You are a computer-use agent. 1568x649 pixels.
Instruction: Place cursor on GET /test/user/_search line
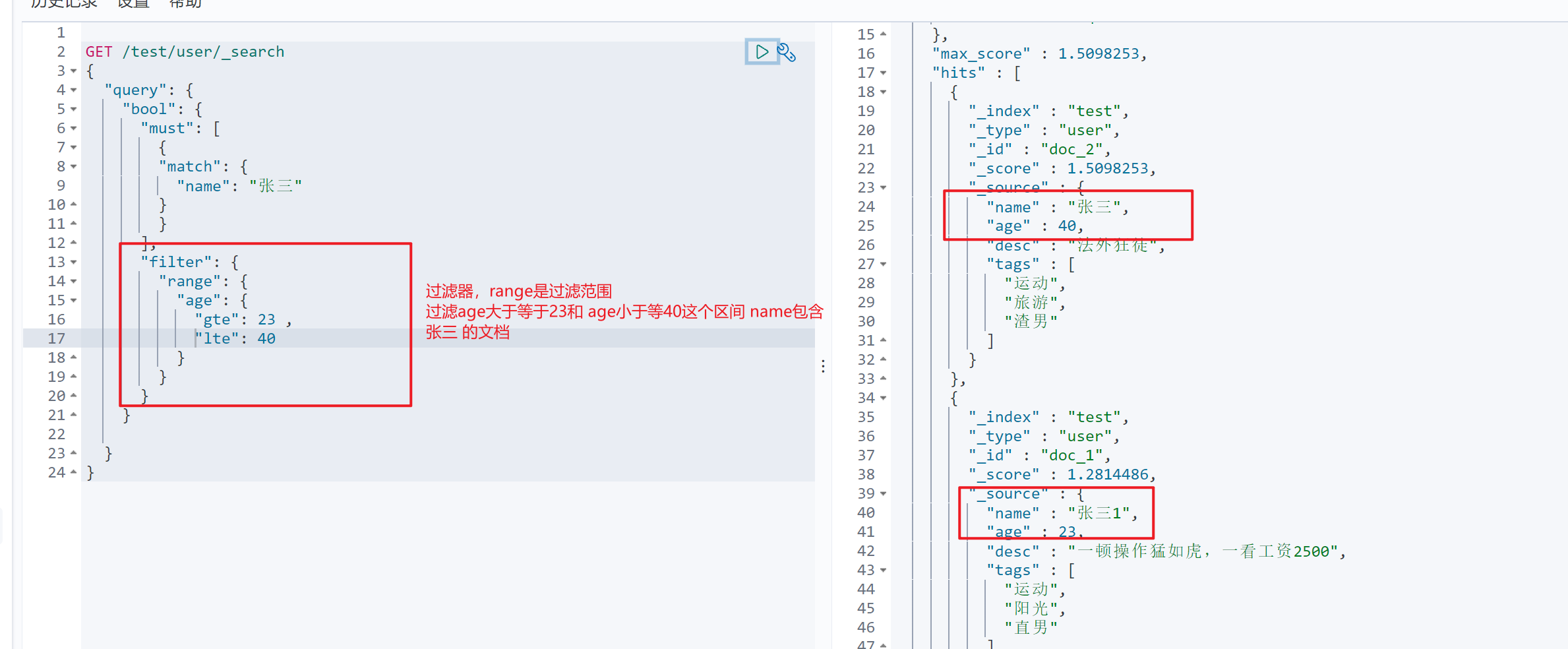pyautogui.click(x=185, y=52)
